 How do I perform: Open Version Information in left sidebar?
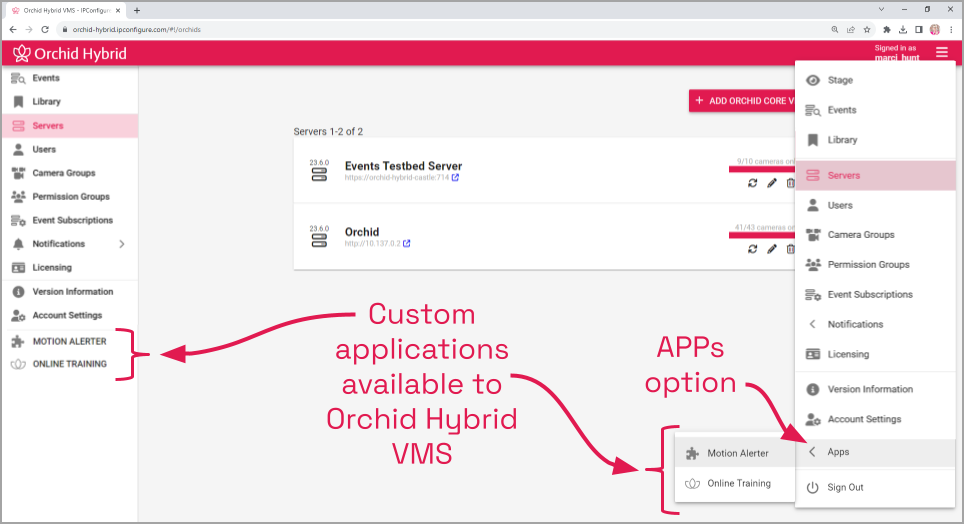[x=69, y=292]
